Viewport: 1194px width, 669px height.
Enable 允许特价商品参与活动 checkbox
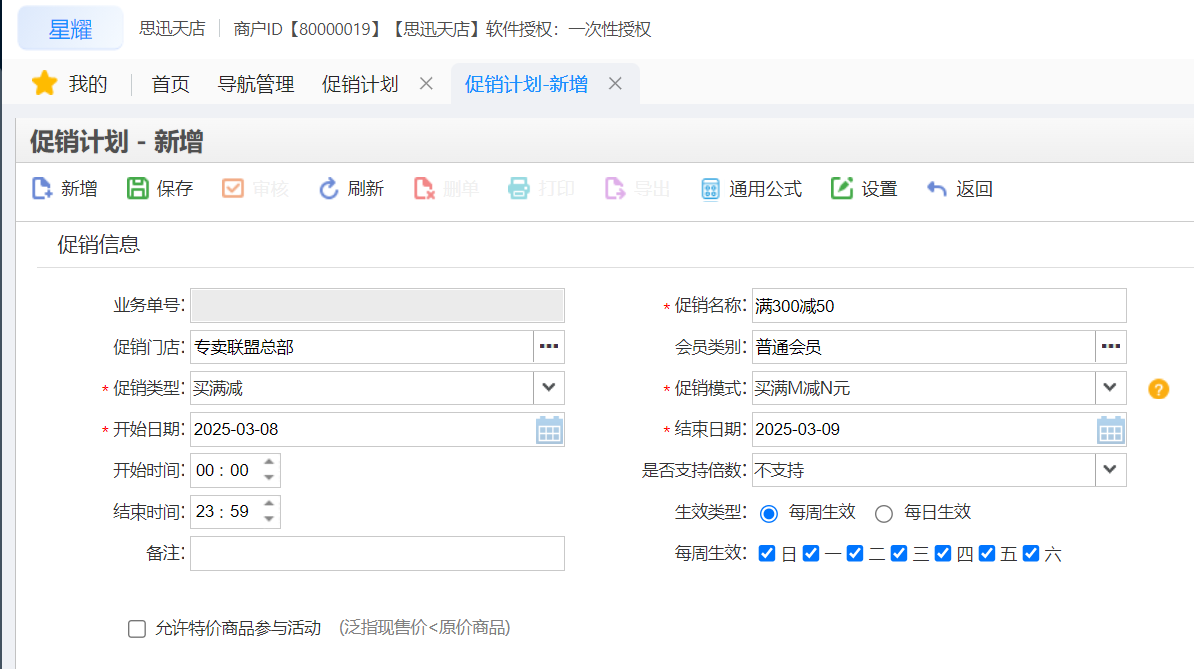point(137,629)
